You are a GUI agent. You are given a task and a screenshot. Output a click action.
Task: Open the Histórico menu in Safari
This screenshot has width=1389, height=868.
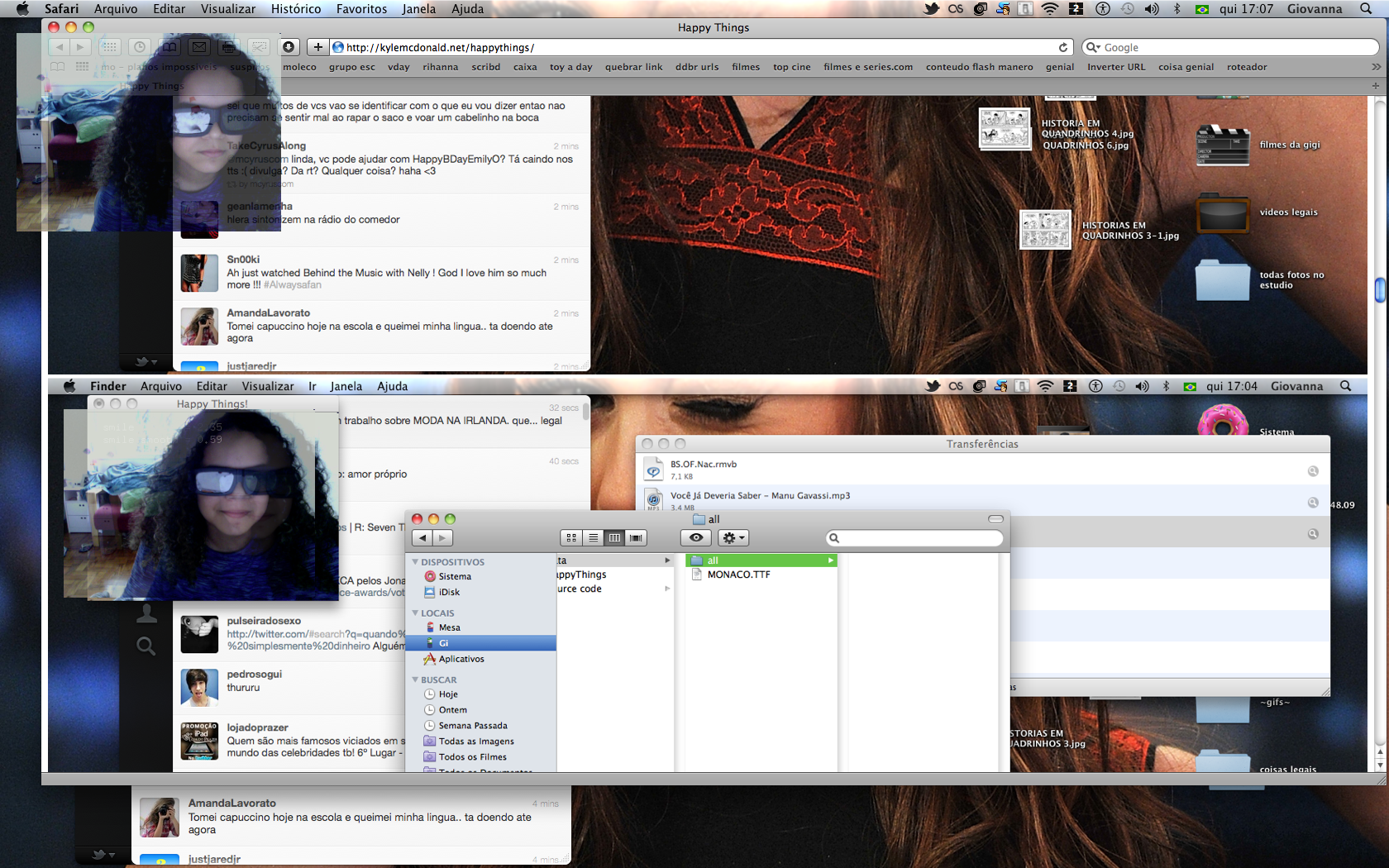[296, 9]
